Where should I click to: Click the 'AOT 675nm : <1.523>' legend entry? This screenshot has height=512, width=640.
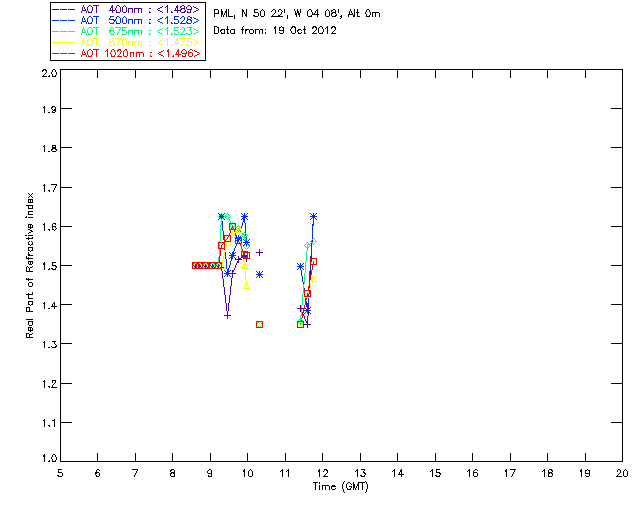pos(126,31)
